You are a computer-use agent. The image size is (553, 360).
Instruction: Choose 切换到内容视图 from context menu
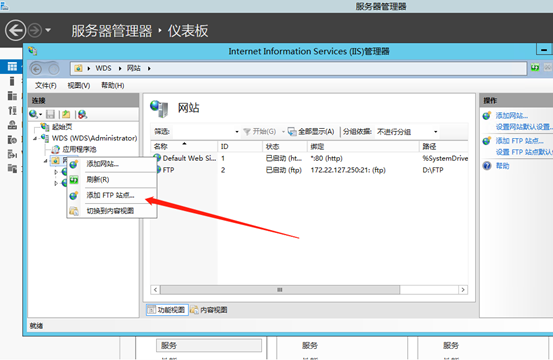point(112,211)
